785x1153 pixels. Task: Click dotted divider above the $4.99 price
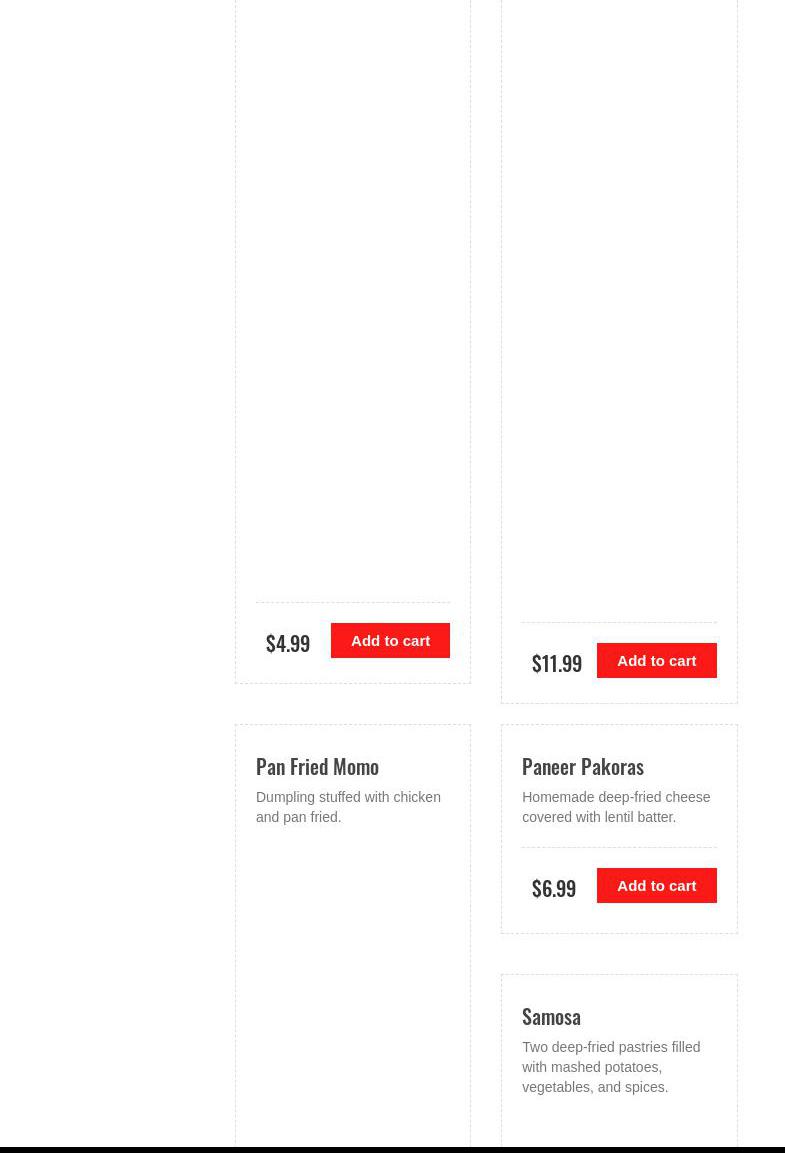click(353, 602)
